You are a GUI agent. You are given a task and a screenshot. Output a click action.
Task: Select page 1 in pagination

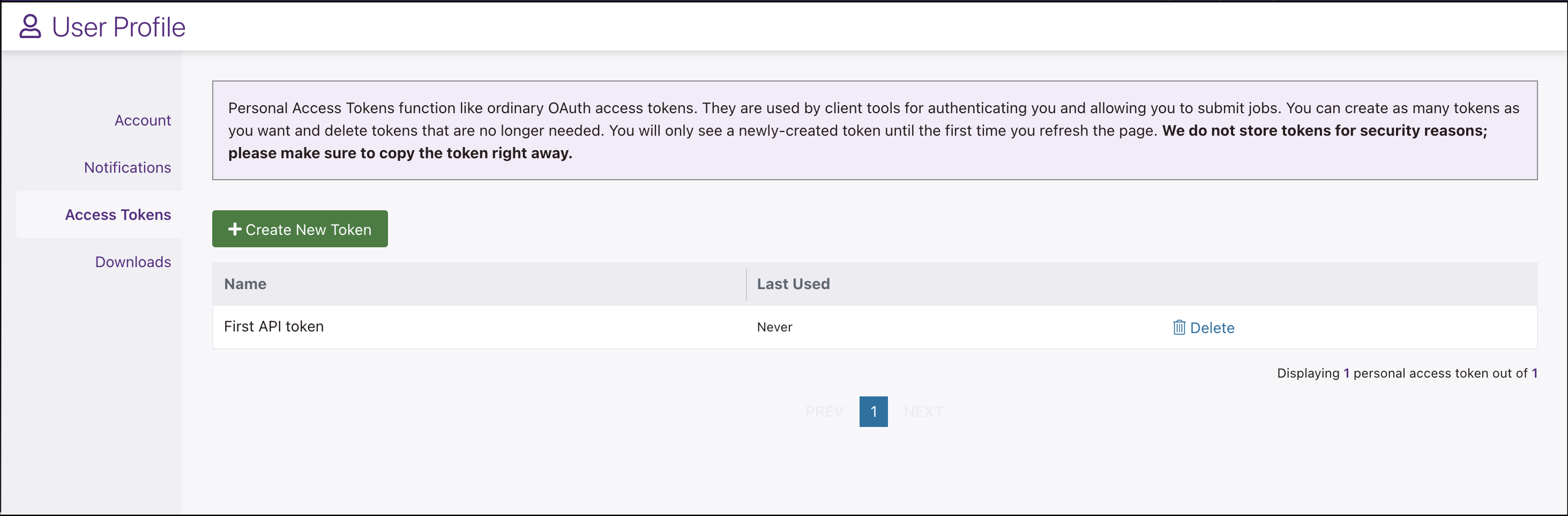coord(873,411)
